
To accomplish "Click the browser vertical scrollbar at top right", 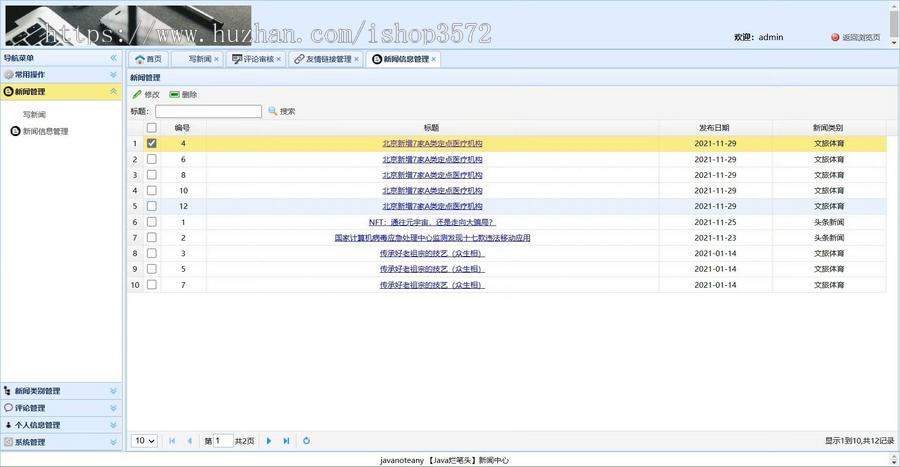I will click(x=894, y=24).
